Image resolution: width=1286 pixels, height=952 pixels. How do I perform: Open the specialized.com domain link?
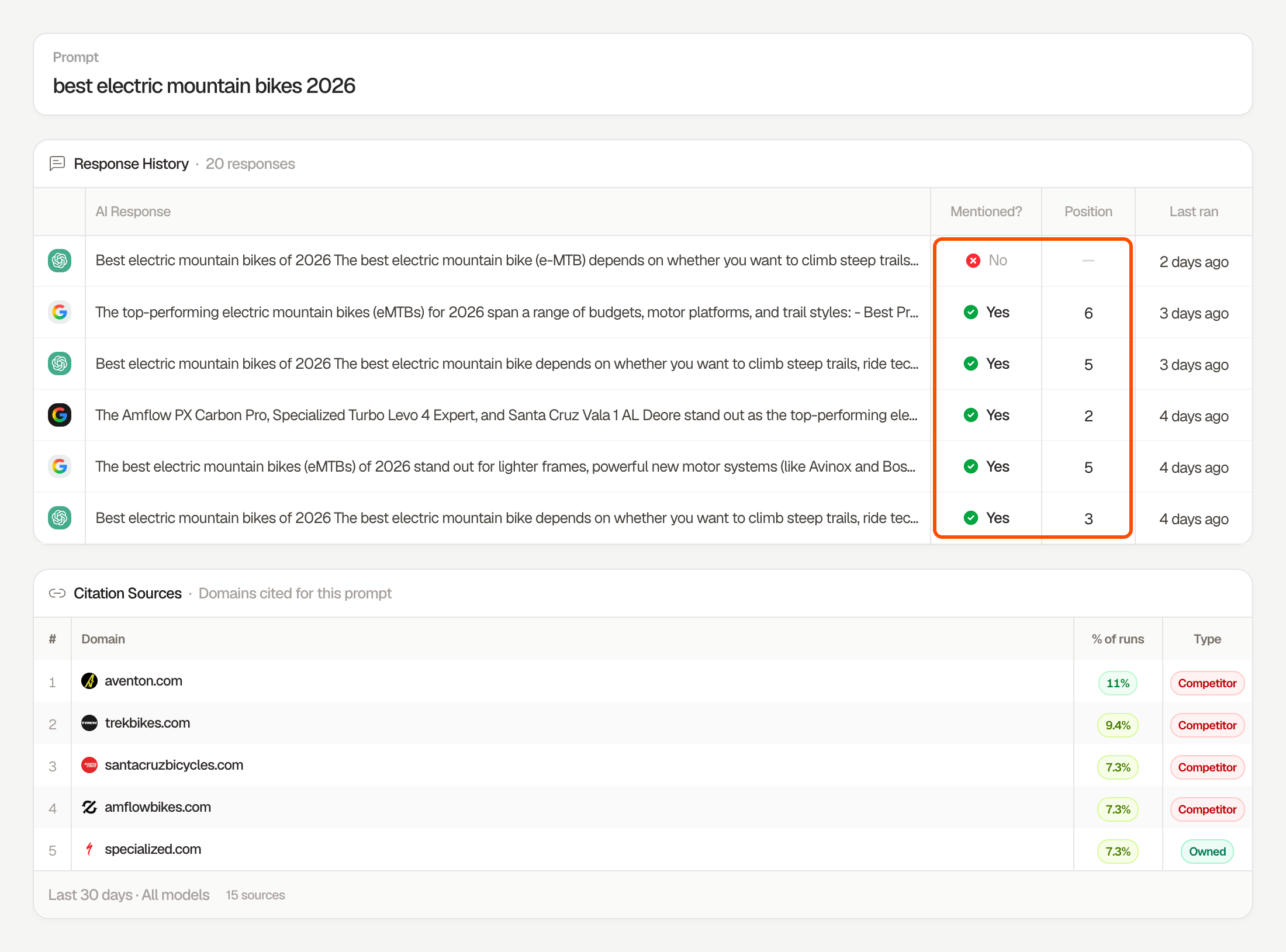pyautogui.click(x=153, y=849)
